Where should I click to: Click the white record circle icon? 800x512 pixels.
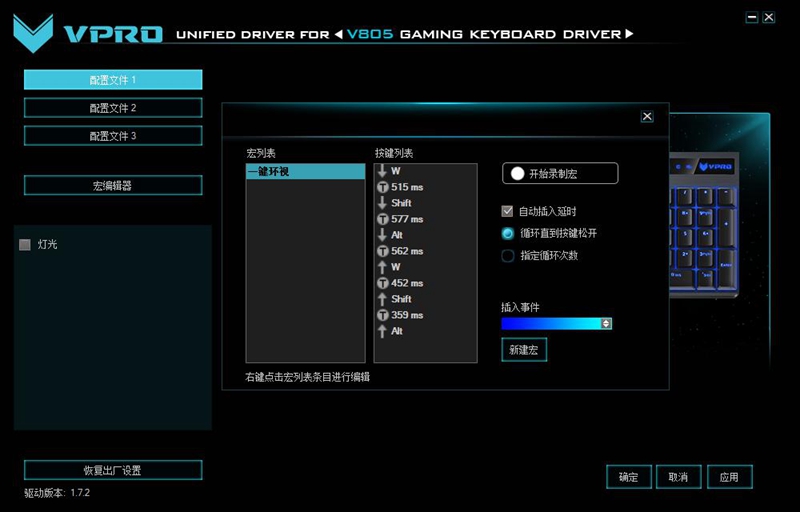click(x=517, y=174)
